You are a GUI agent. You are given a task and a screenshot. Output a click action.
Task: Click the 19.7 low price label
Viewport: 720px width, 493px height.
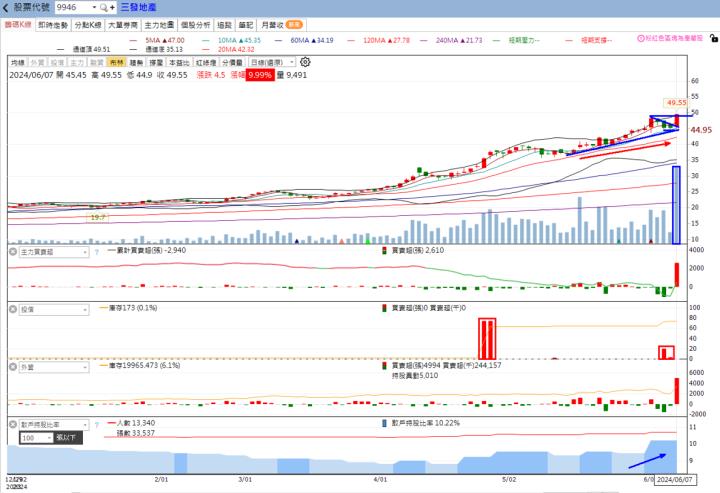tap(98, 217)
